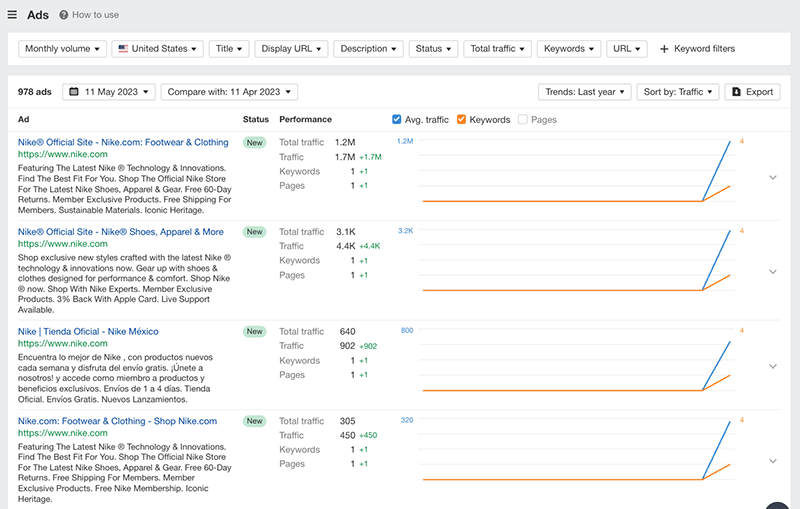Click the Status column header
The width and height of the screenshot is (800, 509).
[256, 119]
